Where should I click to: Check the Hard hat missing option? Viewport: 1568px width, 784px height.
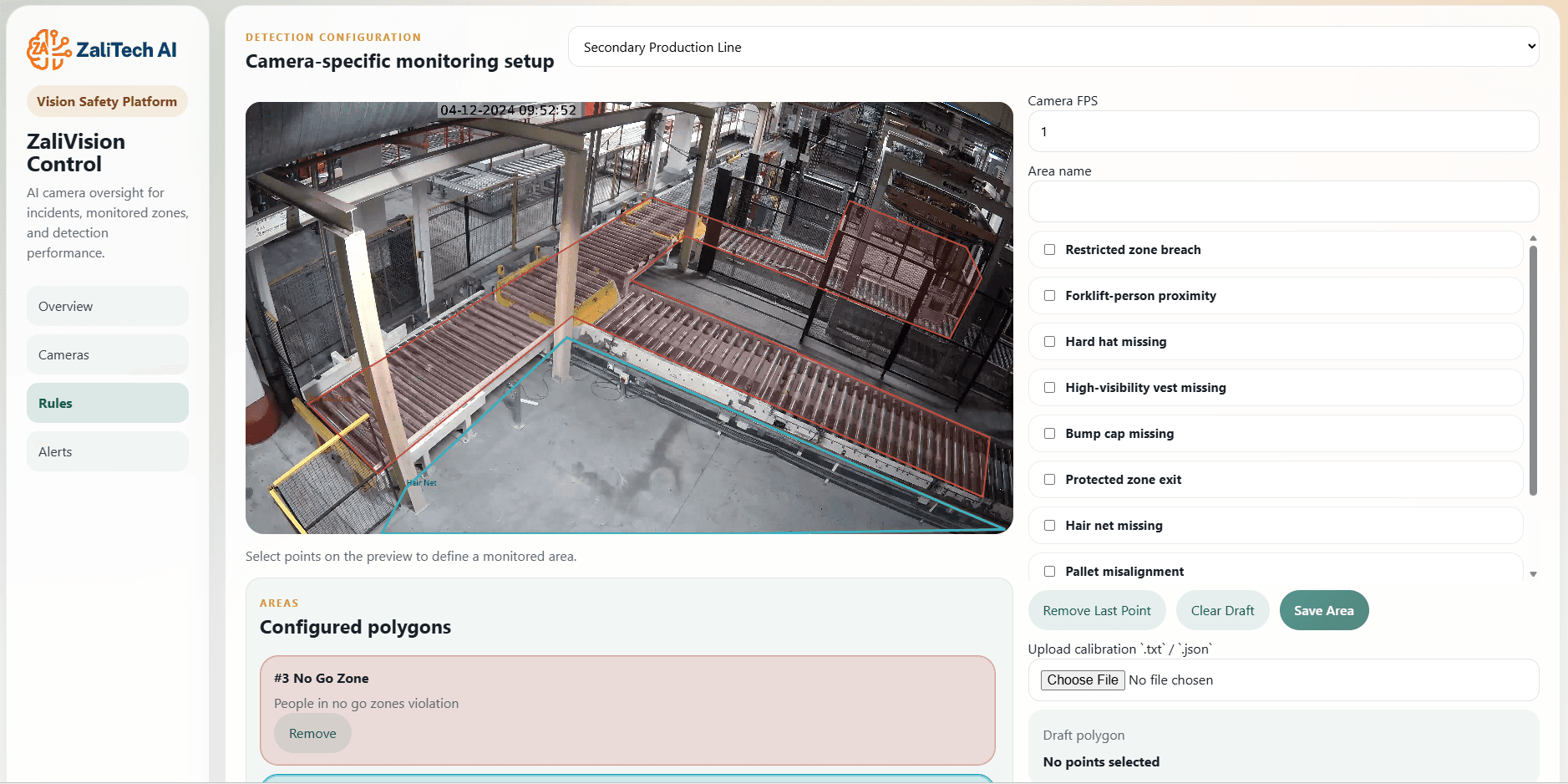coord(1049,342)
